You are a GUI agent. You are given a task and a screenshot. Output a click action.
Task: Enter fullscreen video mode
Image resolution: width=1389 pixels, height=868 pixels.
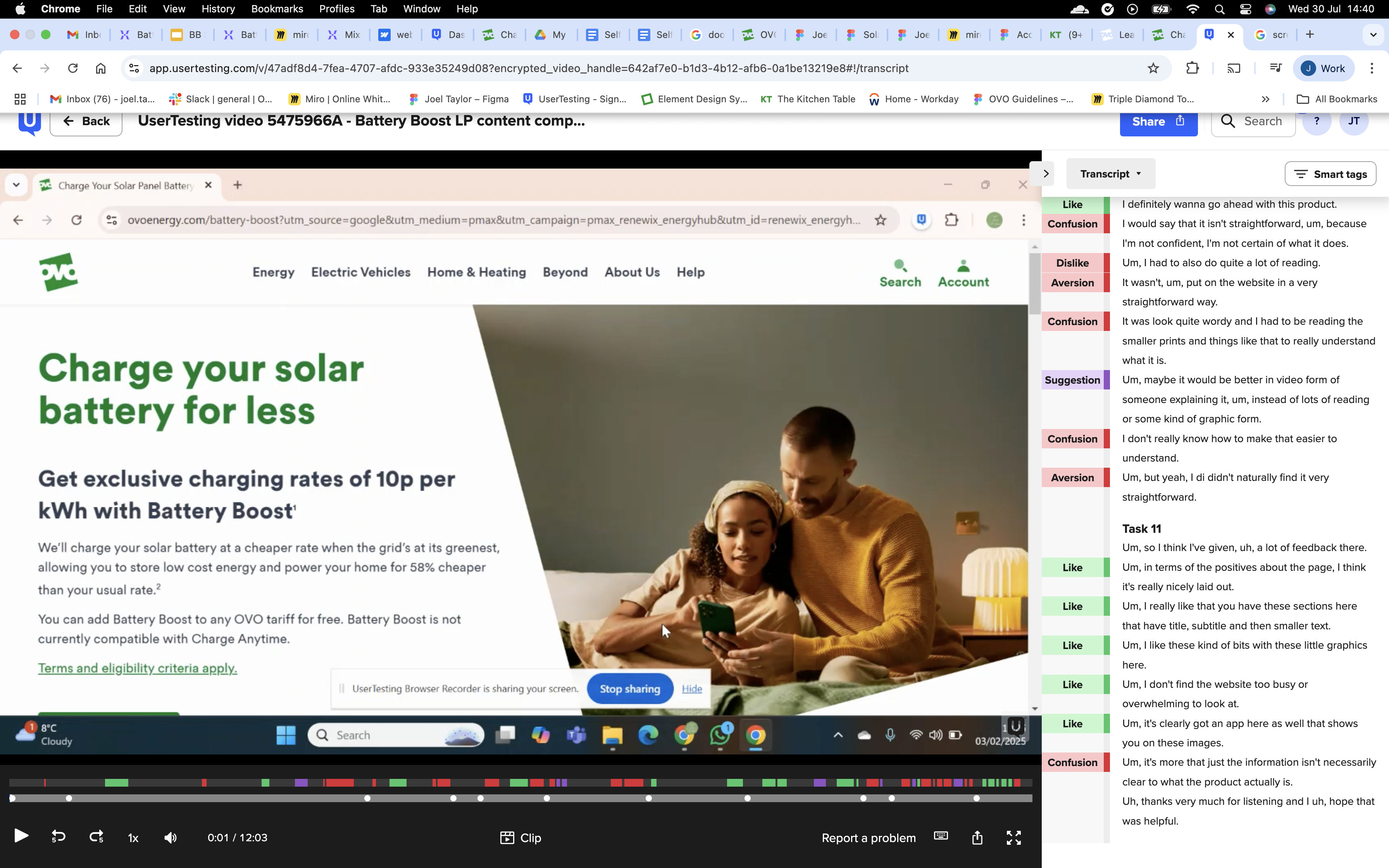[1013, 837]
